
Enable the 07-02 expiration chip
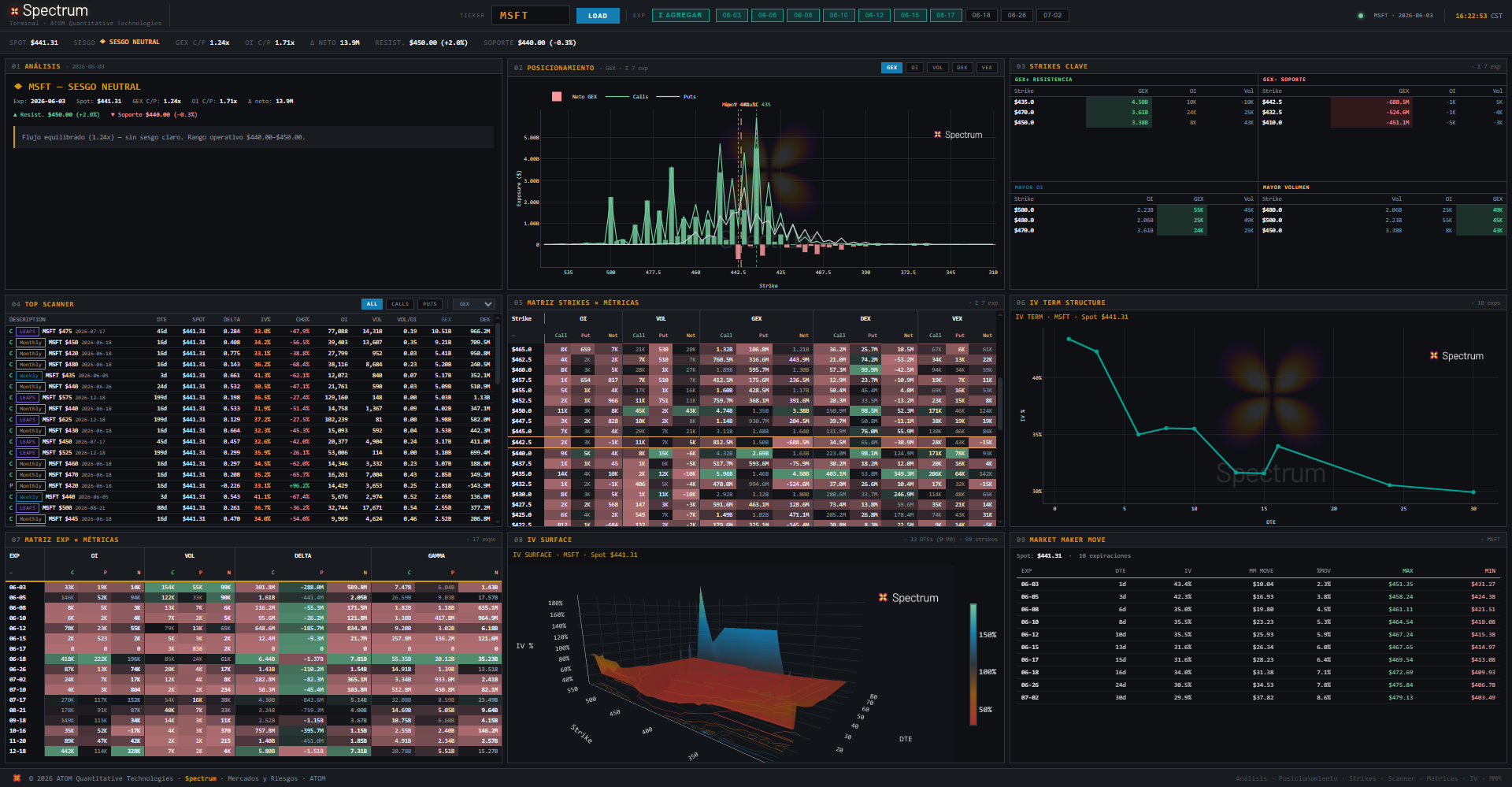tap(1052, 15)
